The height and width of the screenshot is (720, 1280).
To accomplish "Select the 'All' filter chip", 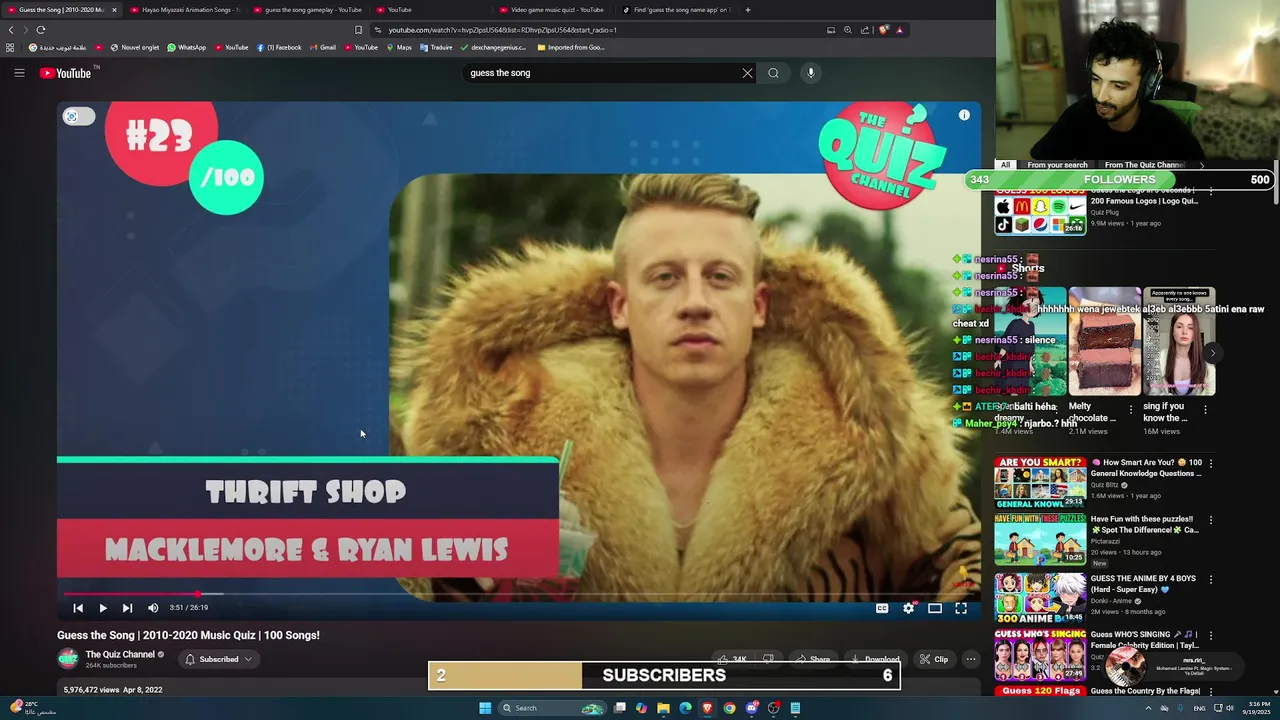I will pyautogui.click(x=1006, y=165).
